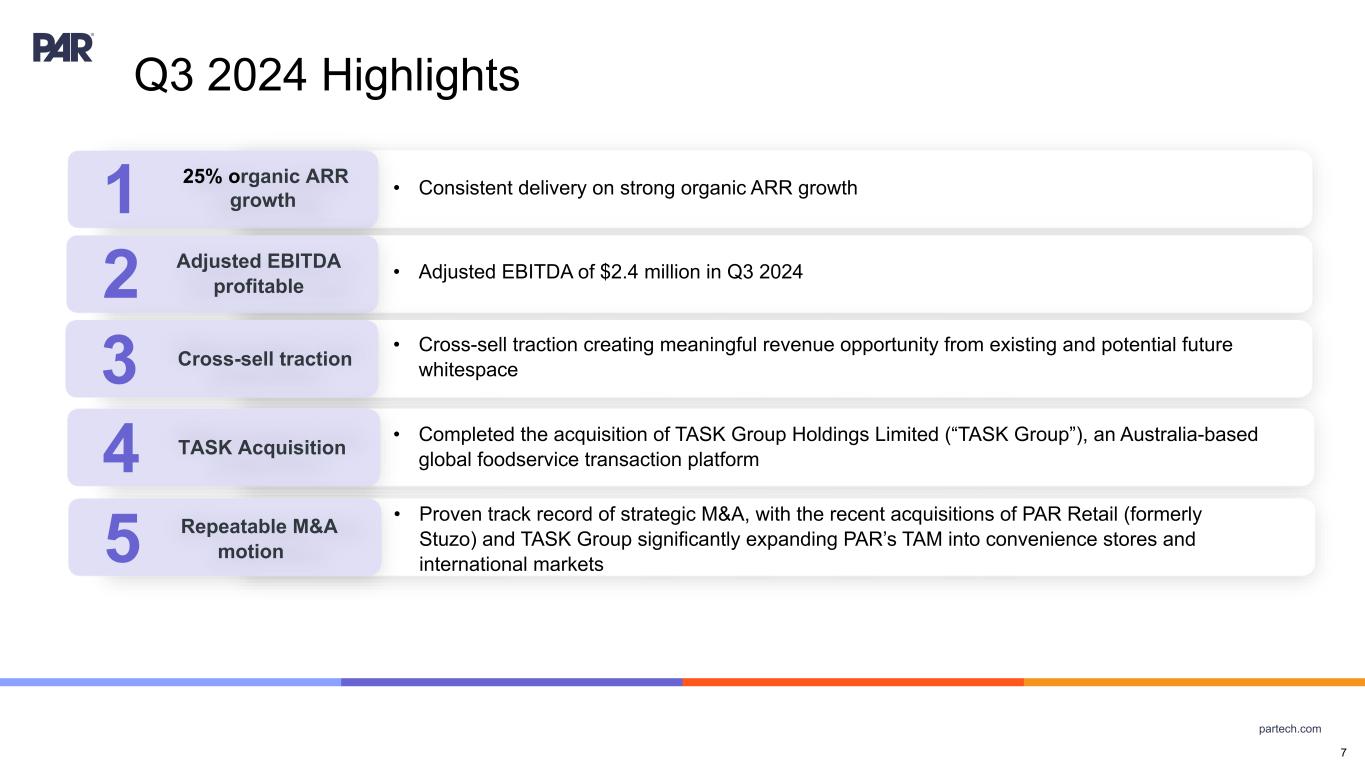Screen dimensions: 1365x768
Task: Click the red-orange segment of the footer bar
Action: [x=852, y=682]
